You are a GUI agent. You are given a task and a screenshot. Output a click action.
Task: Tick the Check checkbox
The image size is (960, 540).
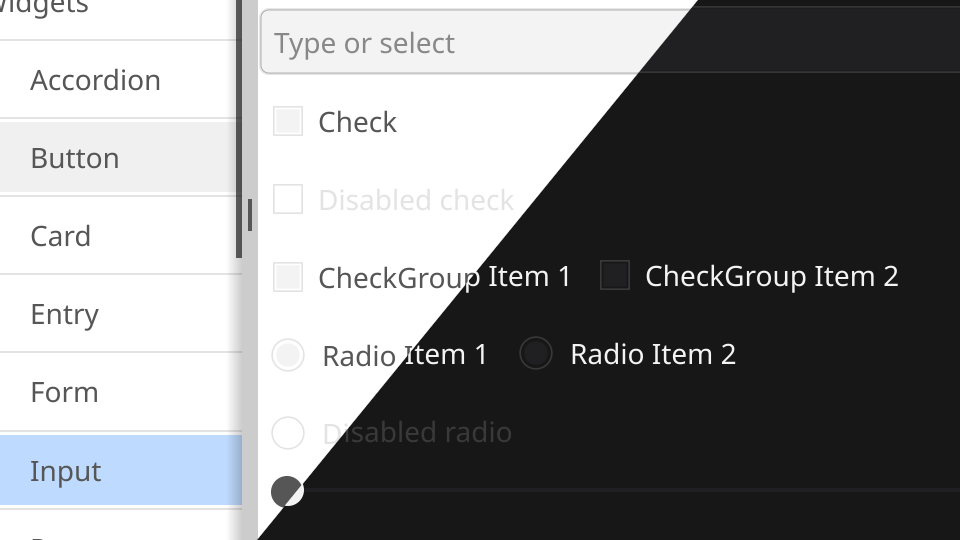(x=288, y=121)
